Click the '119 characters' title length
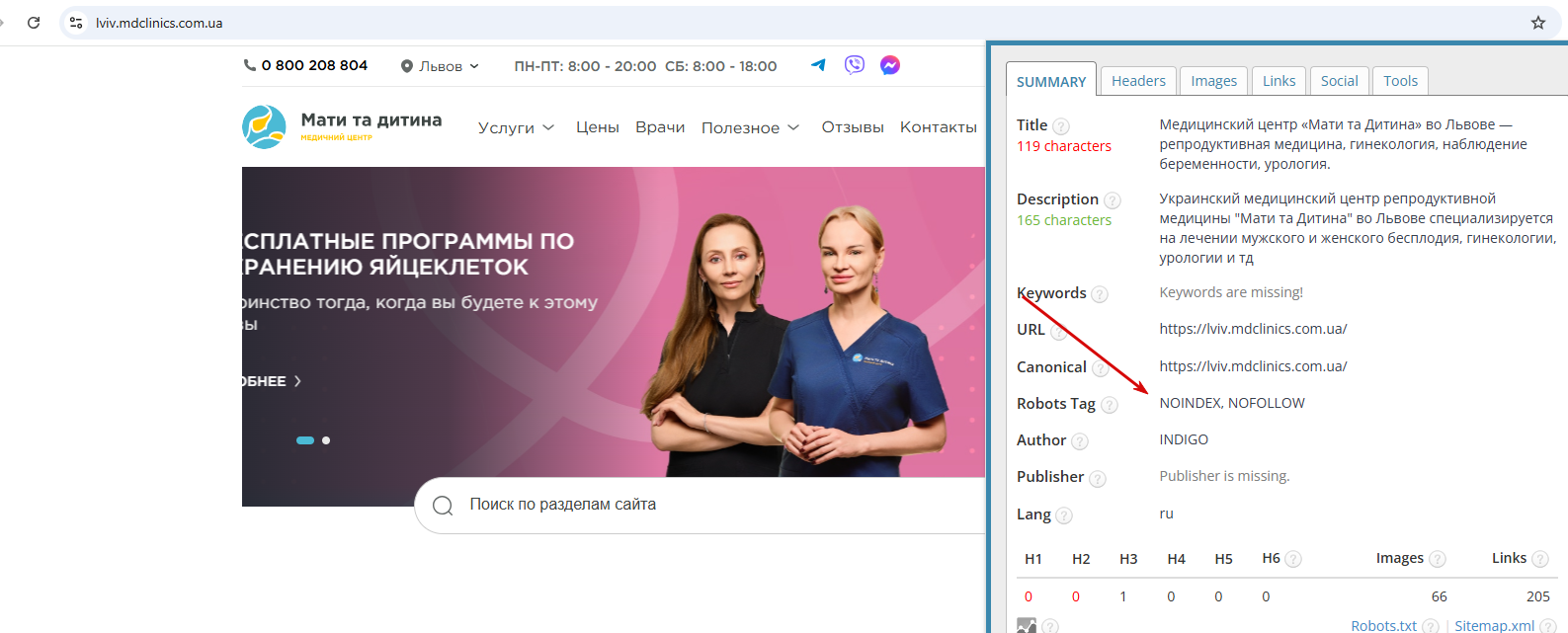 [1064, 146]
